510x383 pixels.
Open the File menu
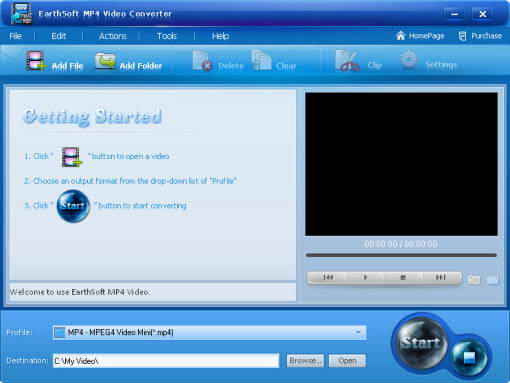pyautogui.click(x=15, y=36)
